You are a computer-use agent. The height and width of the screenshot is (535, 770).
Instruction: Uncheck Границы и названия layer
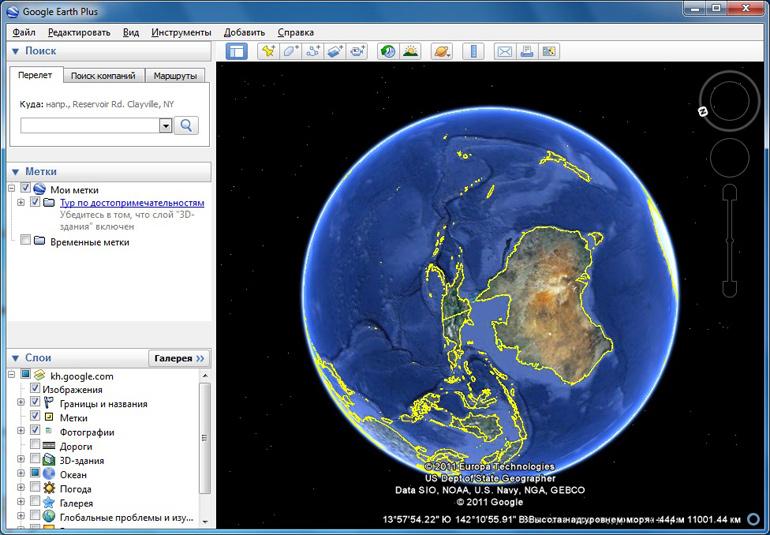[35, 403]
